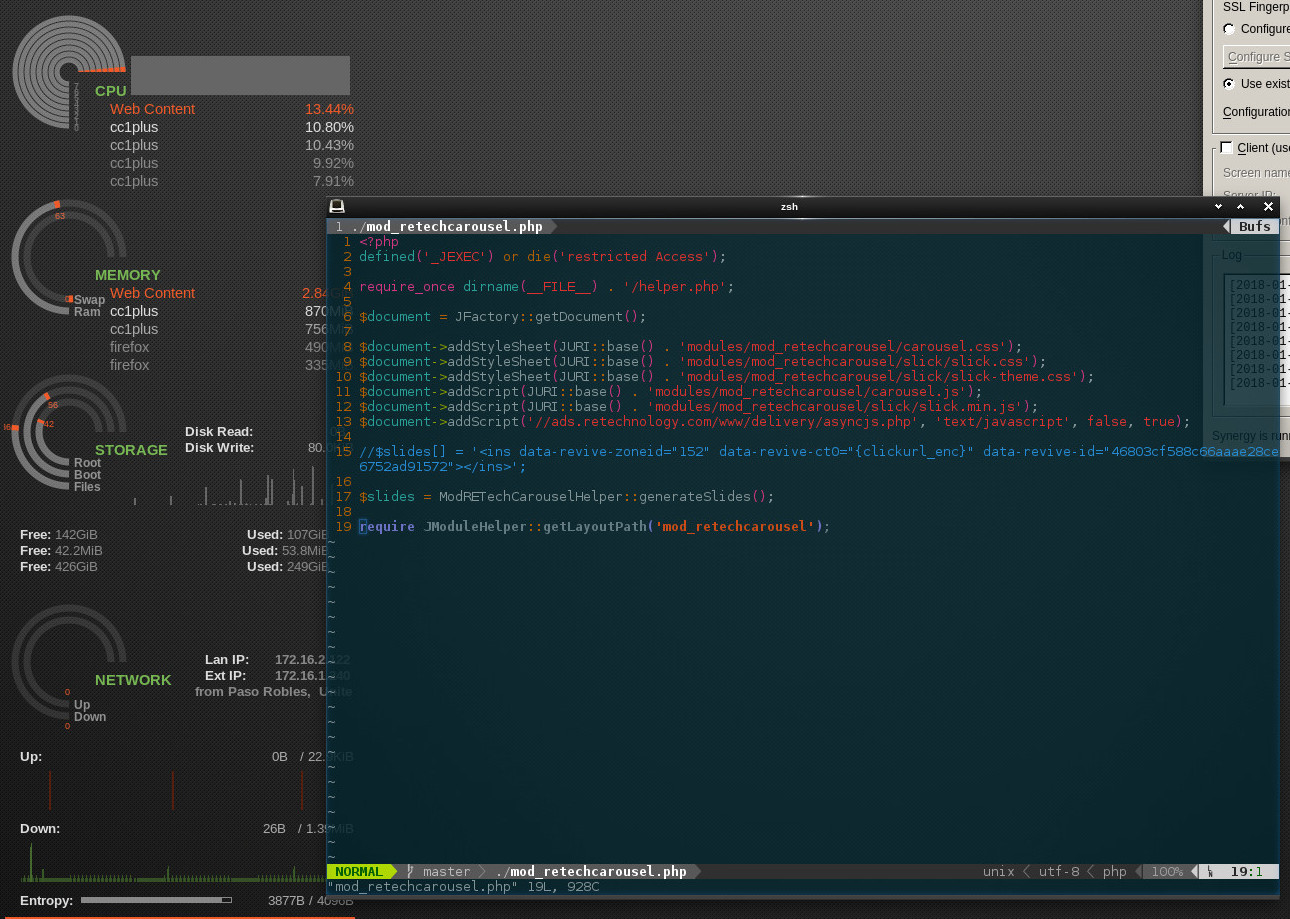1290x919 pixels.
Task: Click the Configure Server button
Action: (1257, 57)
